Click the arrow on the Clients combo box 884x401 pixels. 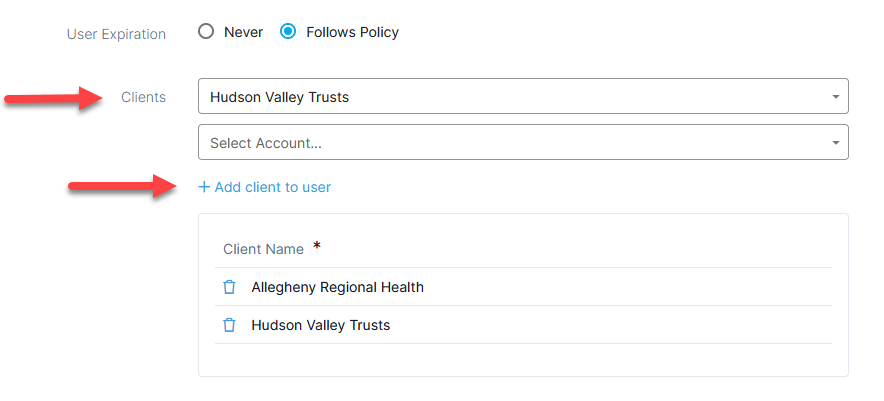coord(836,97)
